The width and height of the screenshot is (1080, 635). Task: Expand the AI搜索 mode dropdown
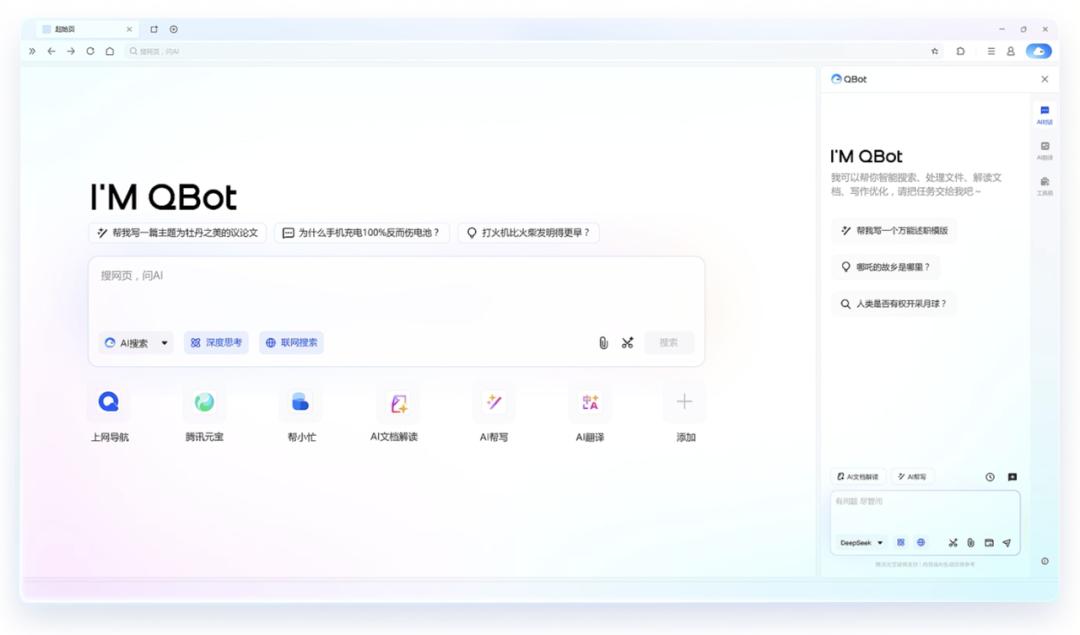tap(135, 342)
